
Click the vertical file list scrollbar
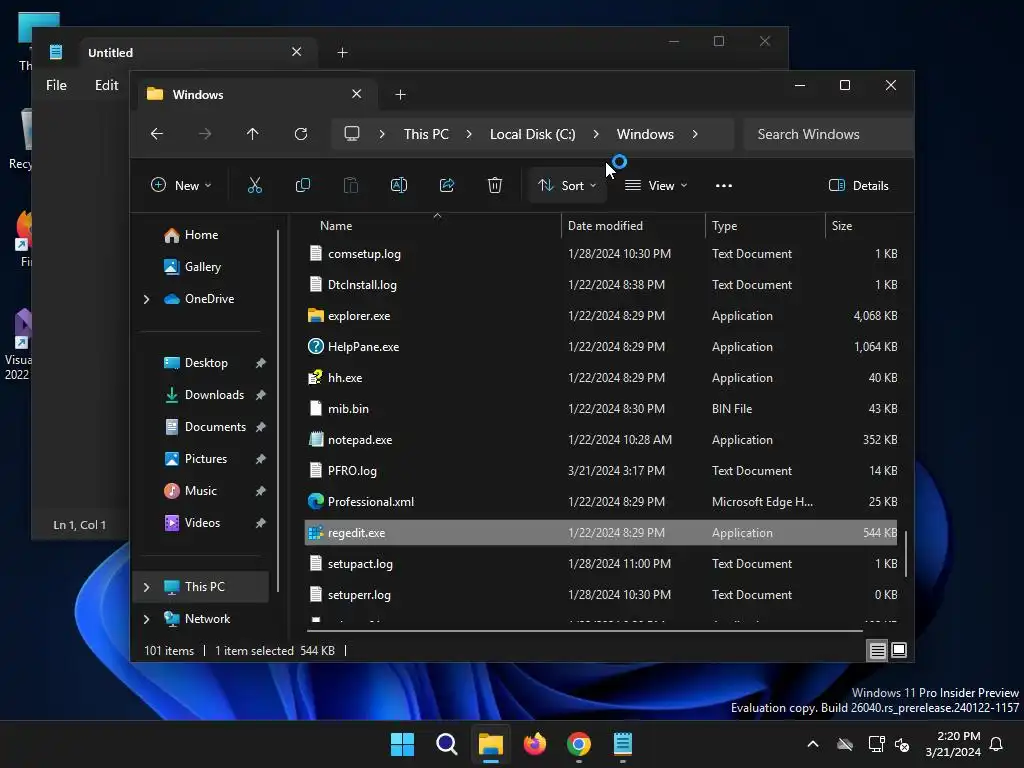(906, 554)
